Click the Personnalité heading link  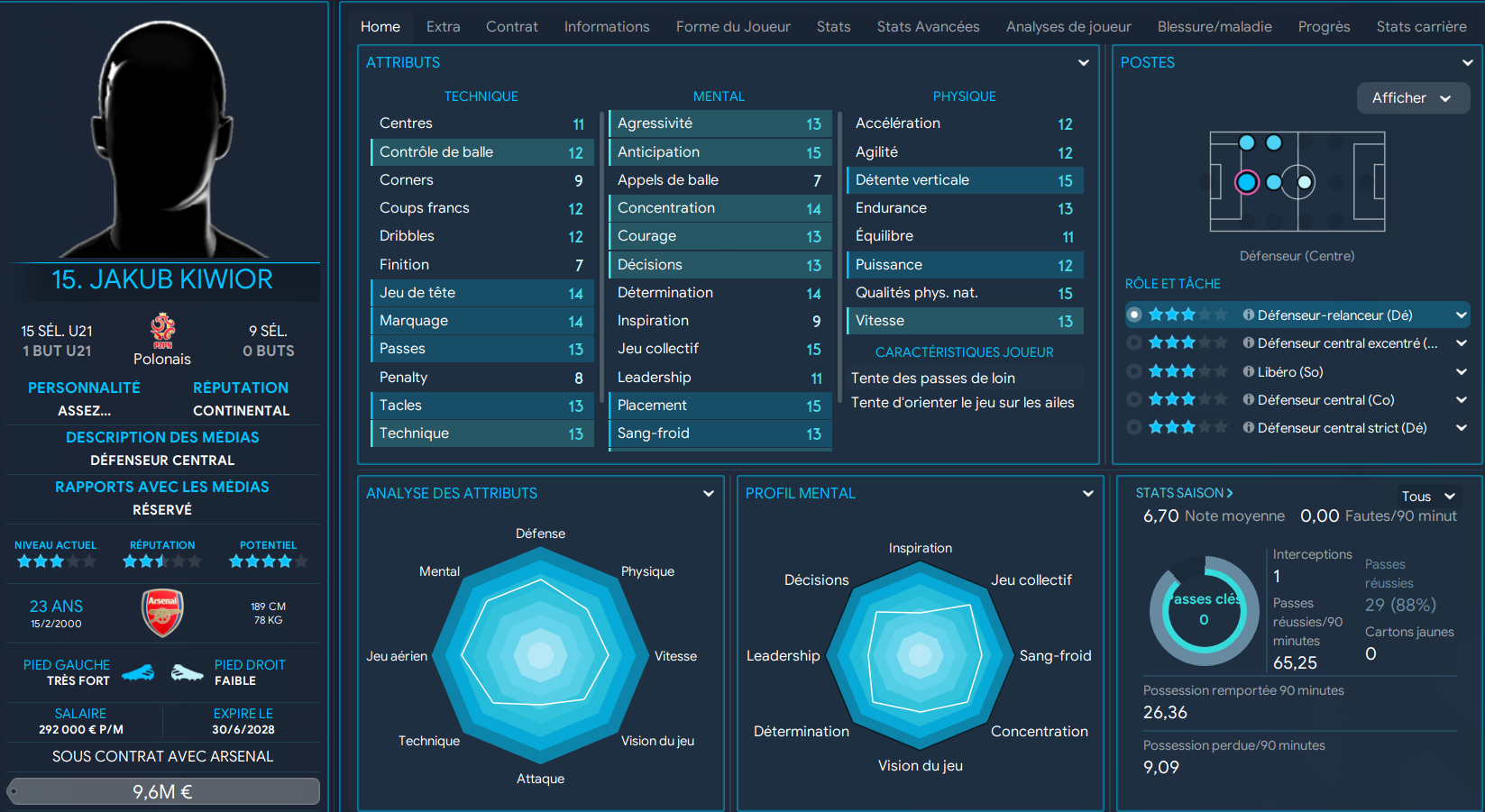click(x=84, y=388)
